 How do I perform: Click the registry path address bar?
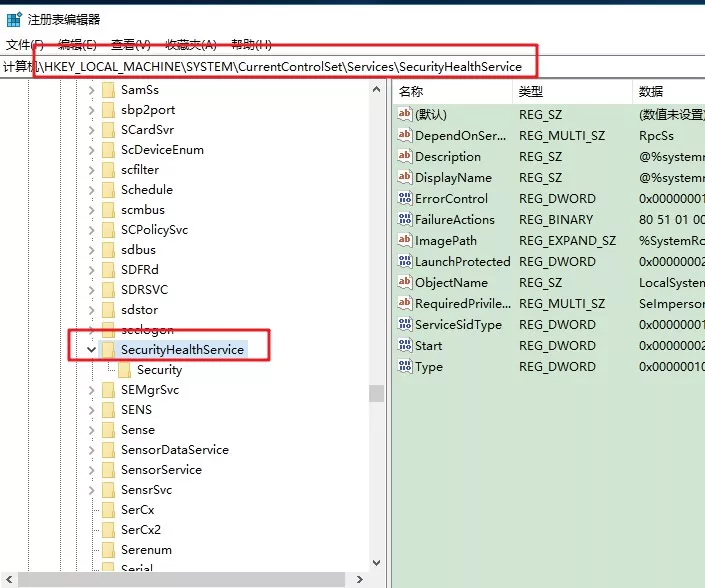click(x=352, y=67)
